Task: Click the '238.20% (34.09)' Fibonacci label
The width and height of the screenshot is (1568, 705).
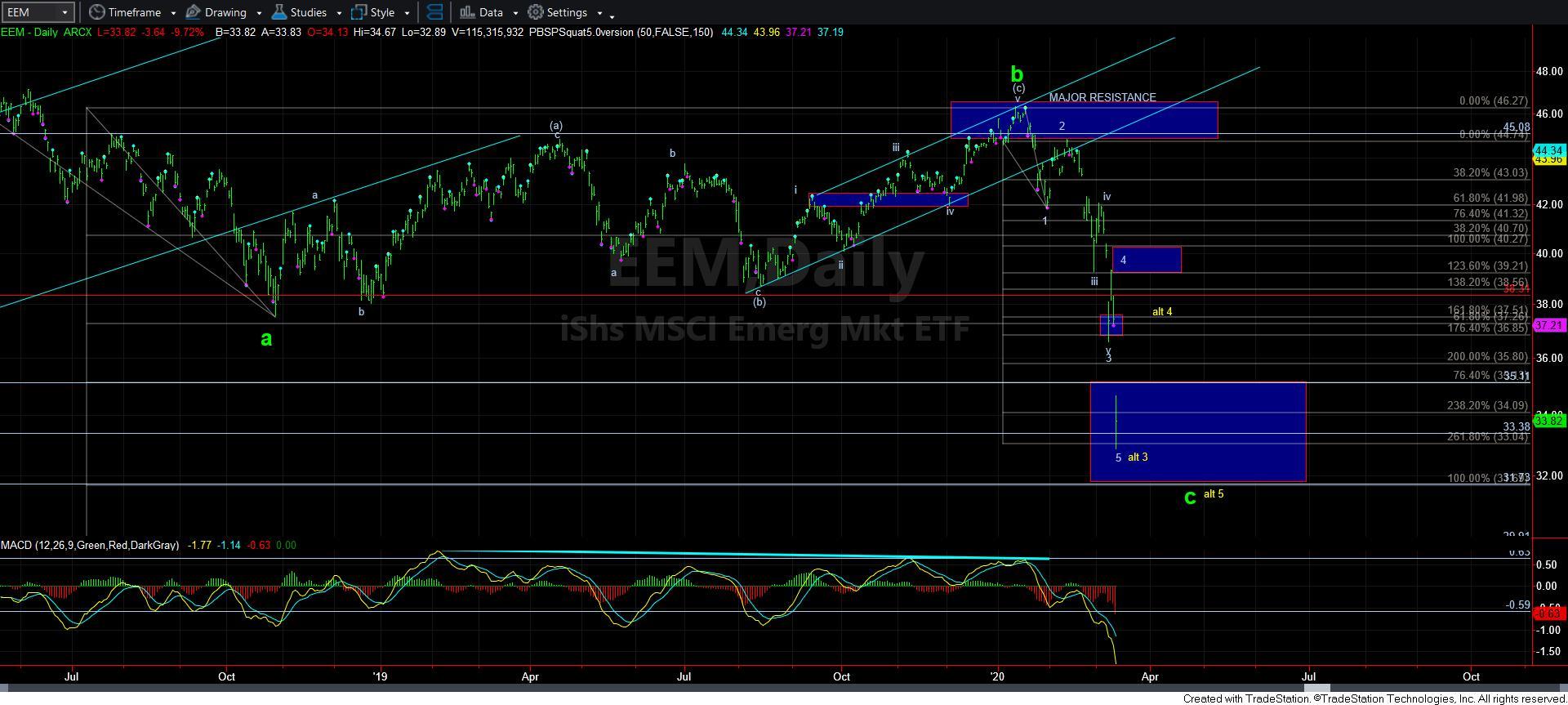Action: 1487,405
